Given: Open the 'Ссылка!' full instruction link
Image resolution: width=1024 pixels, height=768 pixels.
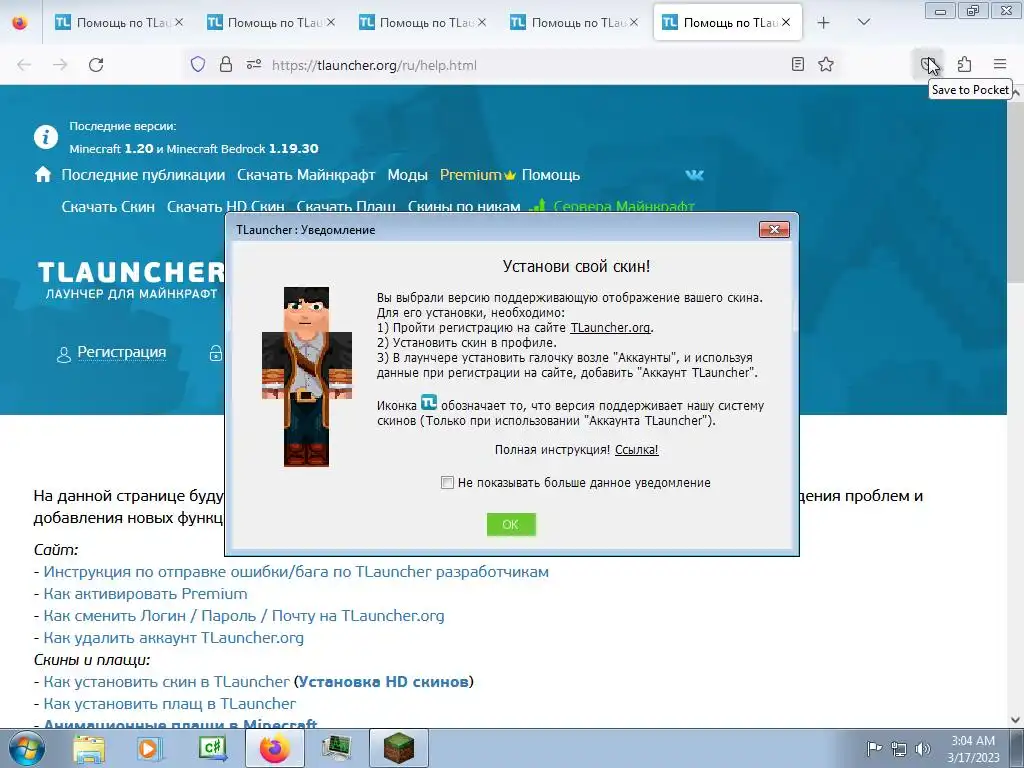Looking at the screenshot, I should (x=637, y=449).
